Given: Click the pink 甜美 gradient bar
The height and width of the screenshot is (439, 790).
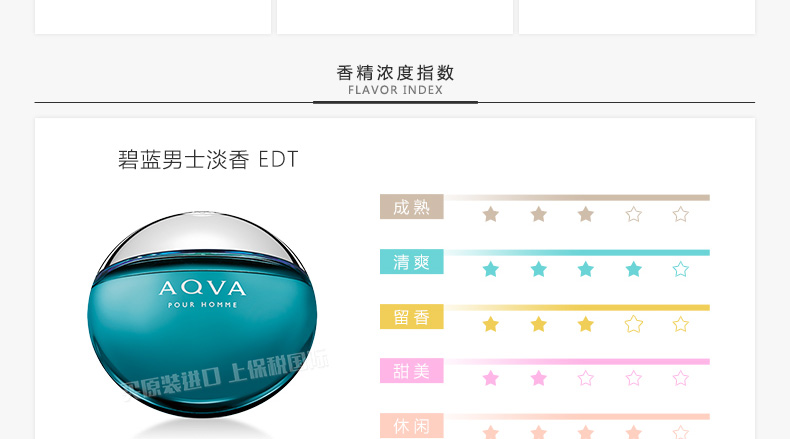Looking at the screenshot, I should tap(577, 361).
